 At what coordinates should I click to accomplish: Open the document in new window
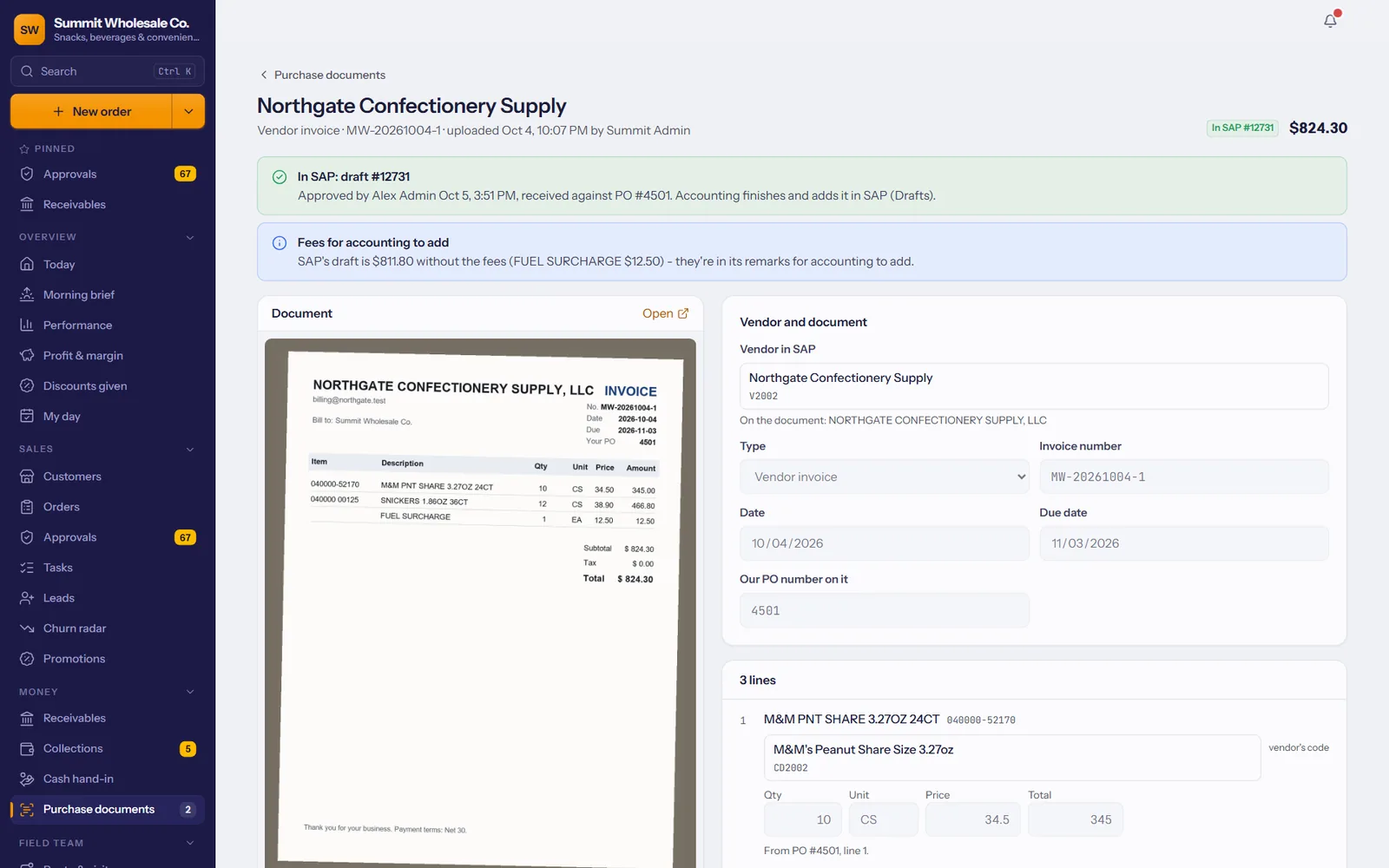[665, 313]
